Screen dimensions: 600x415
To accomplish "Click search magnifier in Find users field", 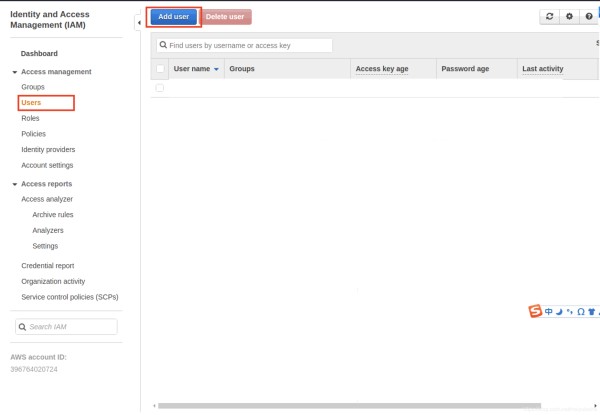I will [163, 45].
